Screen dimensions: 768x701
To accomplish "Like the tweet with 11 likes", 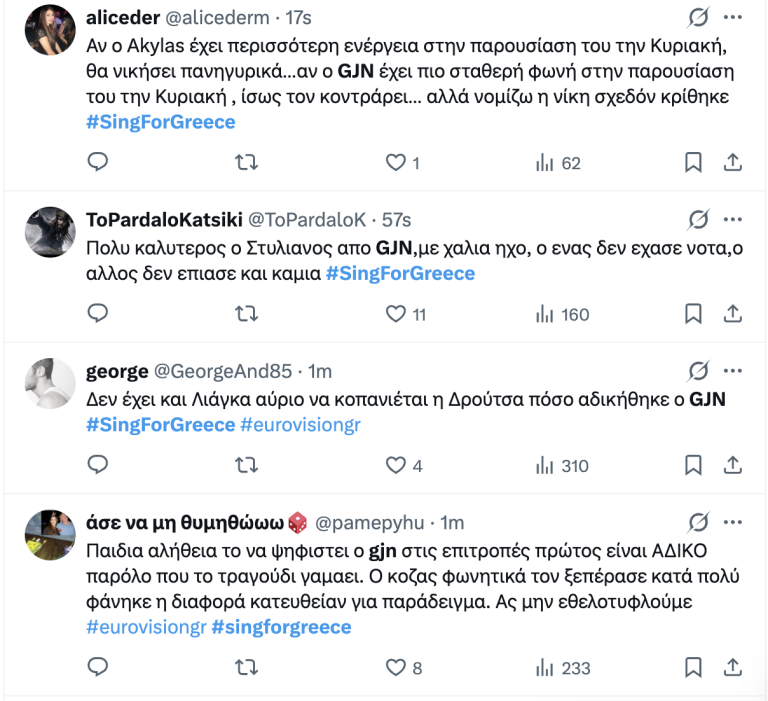I will (396, 314).
